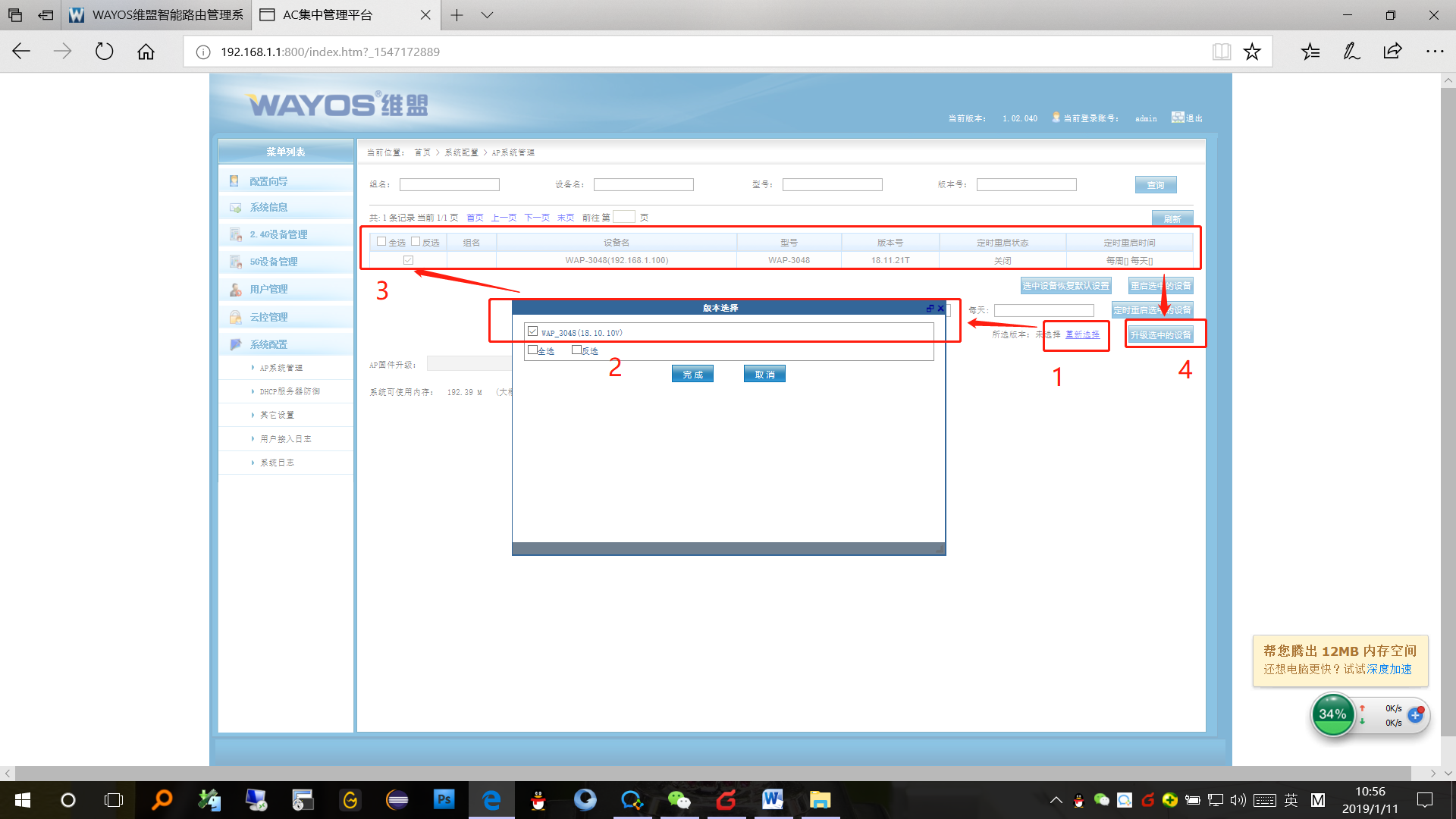The image size is (1456, 819).
Task: Check 全选 in the version dialog
Action: pyautogui.click(x=532, y=350)
